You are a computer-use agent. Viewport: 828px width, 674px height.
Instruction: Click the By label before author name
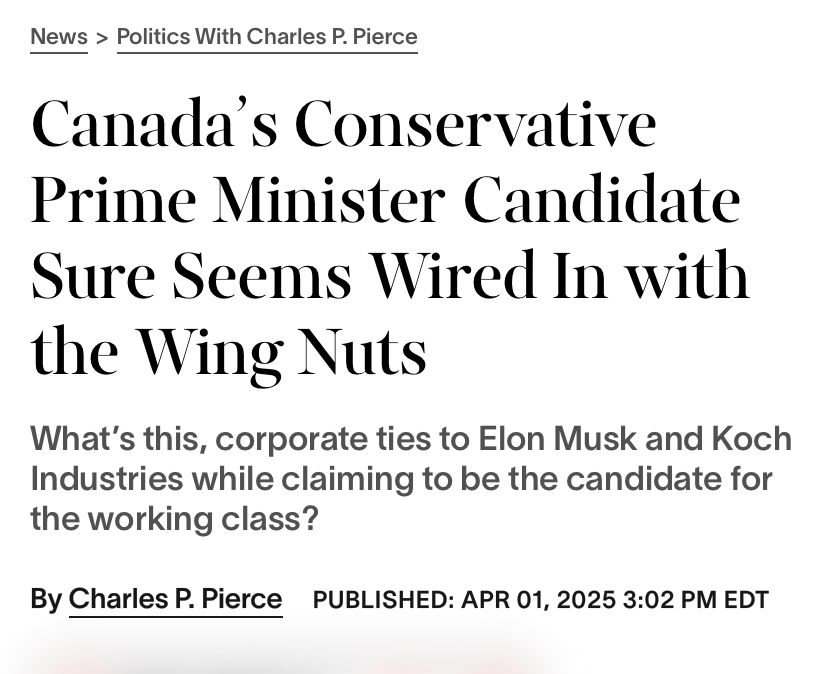coord(46,600)
